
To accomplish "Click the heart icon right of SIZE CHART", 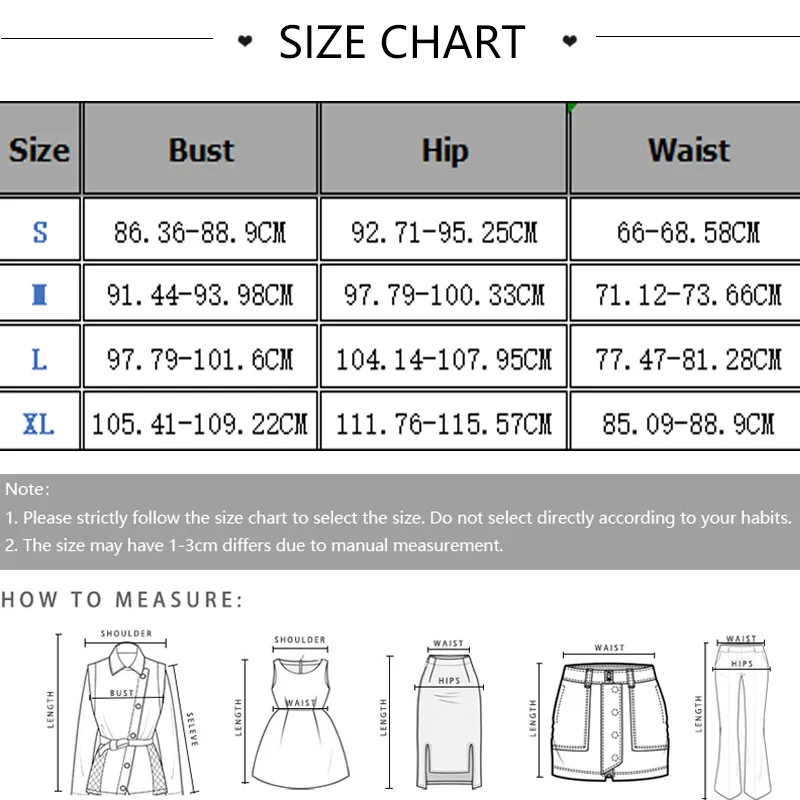I will (x=569, y=42).
